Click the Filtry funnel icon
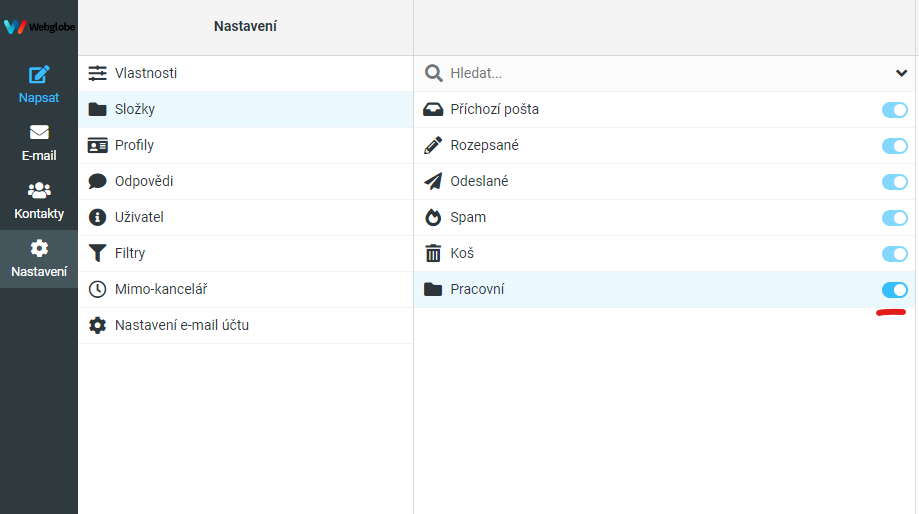This screenshot has width=919, height=514. pos(97,253)
